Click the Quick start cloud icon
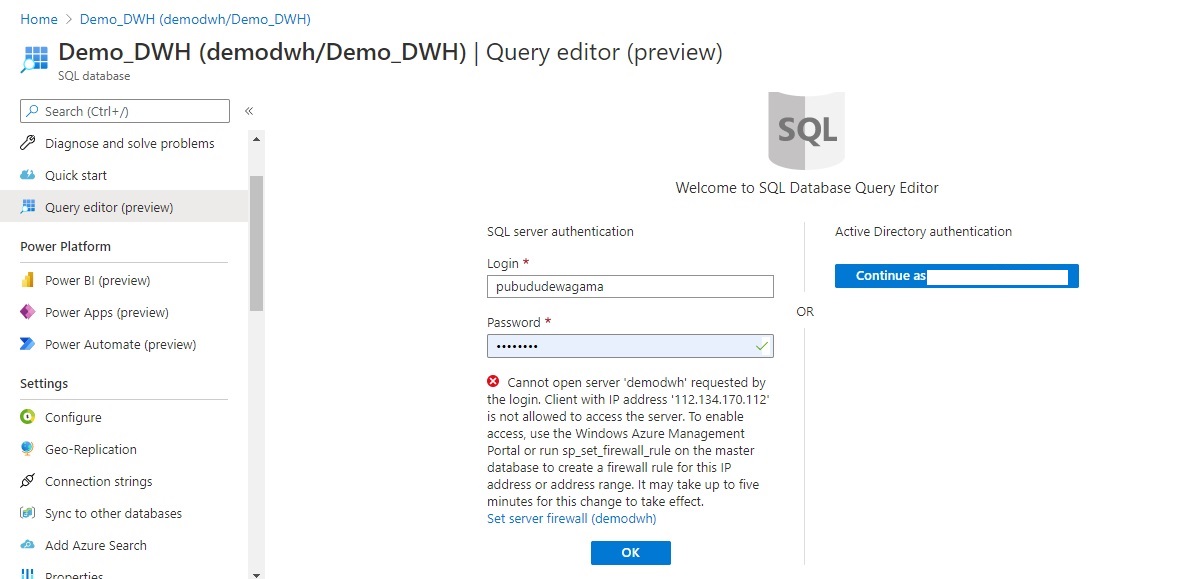1187x579 pixels. (27, 175)
